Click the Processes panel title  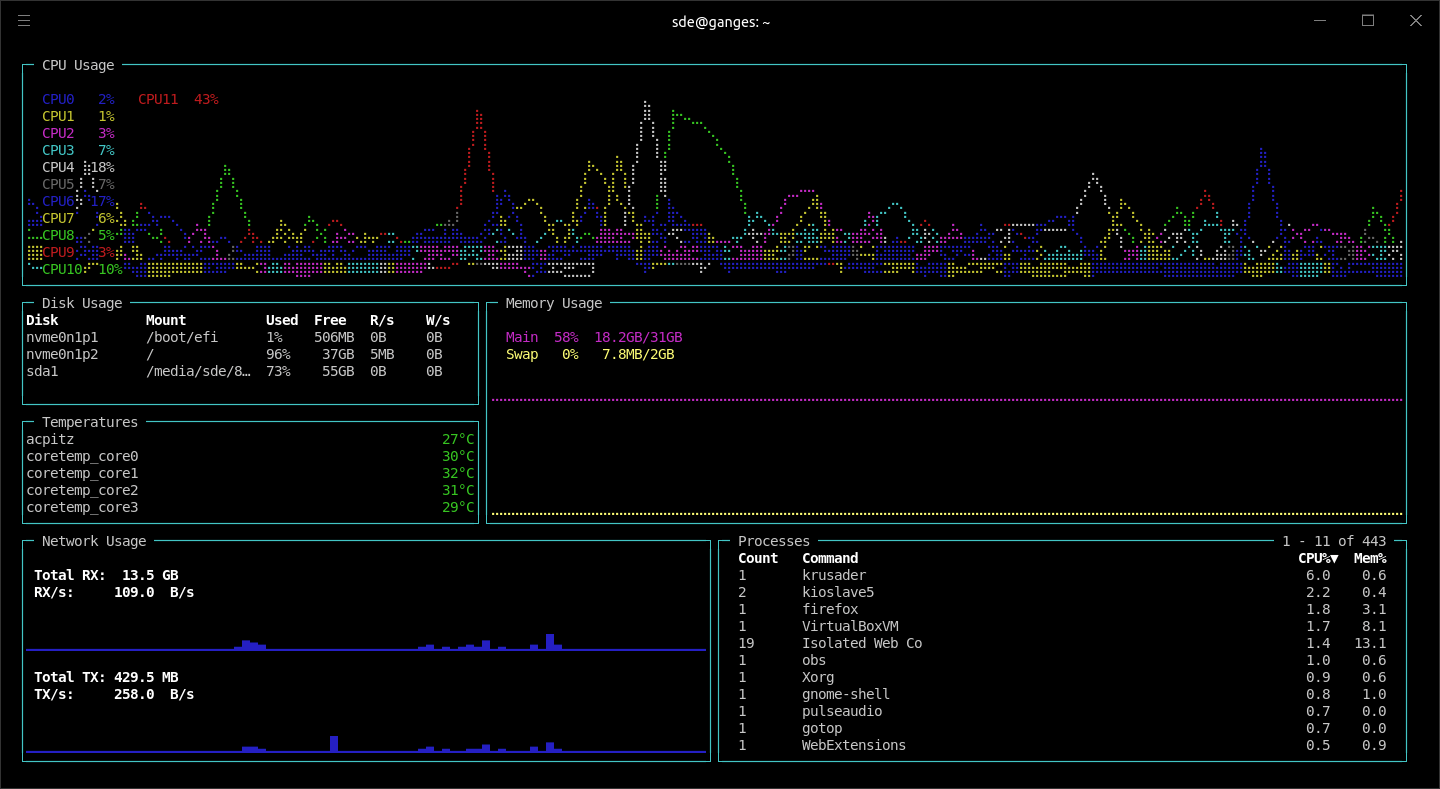774,541
